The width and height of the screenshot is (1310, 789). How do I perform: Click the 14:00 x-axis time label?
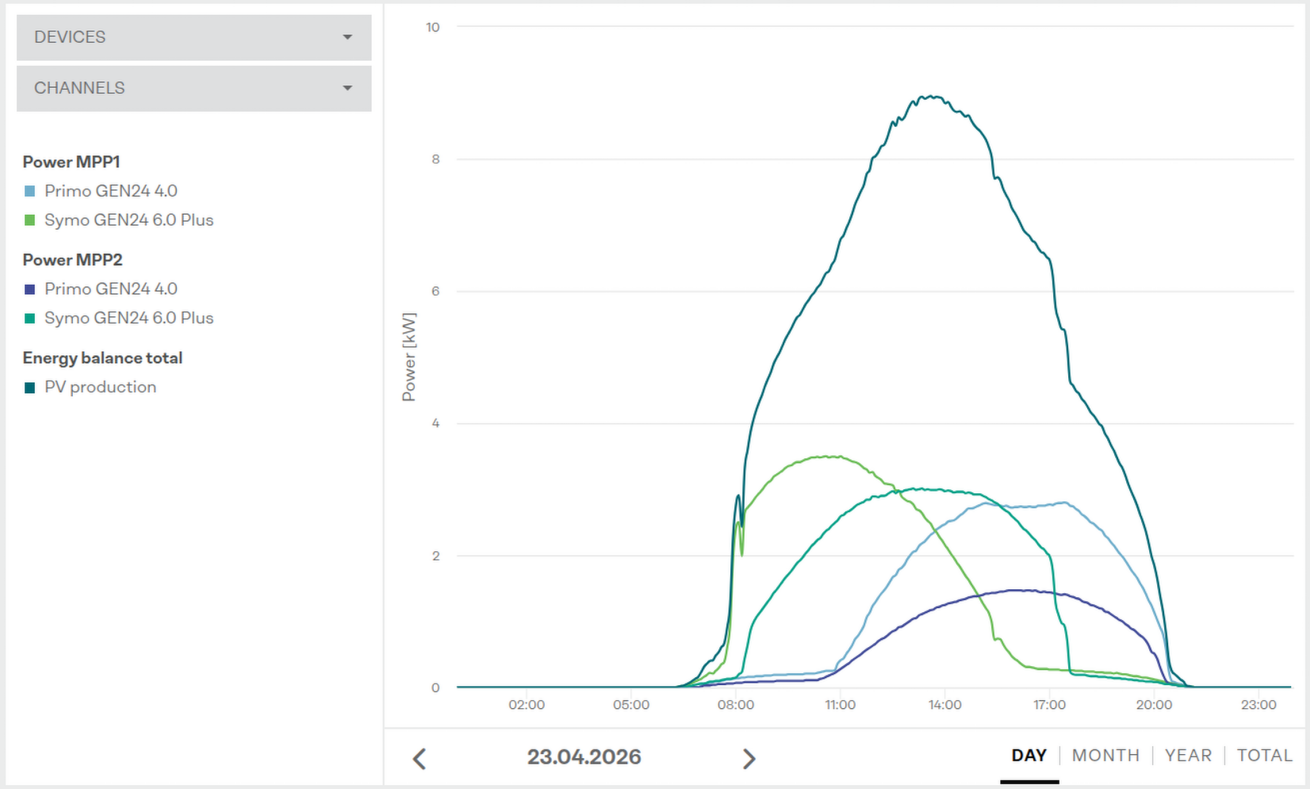pos(944,705)
